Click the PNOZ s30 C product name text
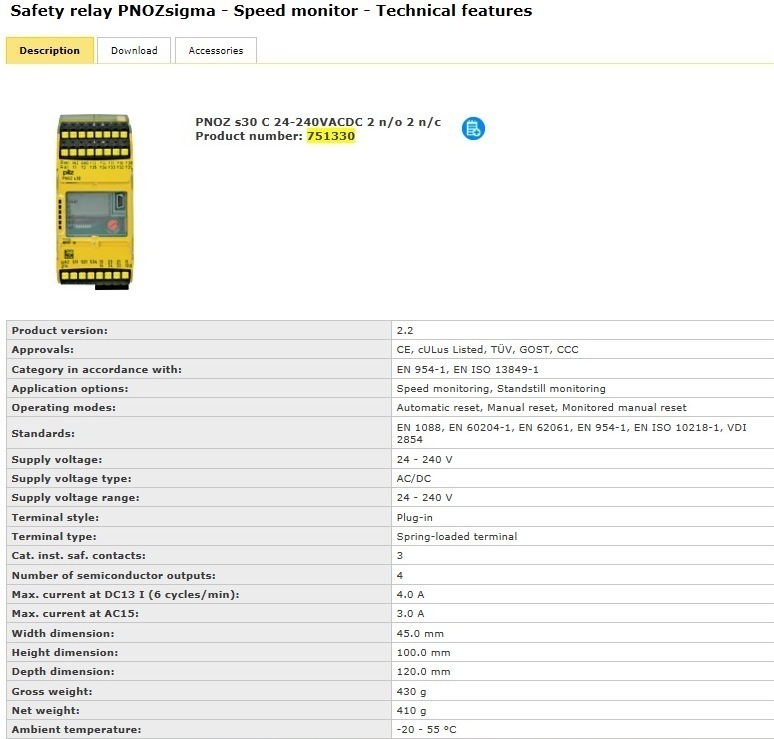Screen dimensions: 774x739 click(x=318, y=122)
